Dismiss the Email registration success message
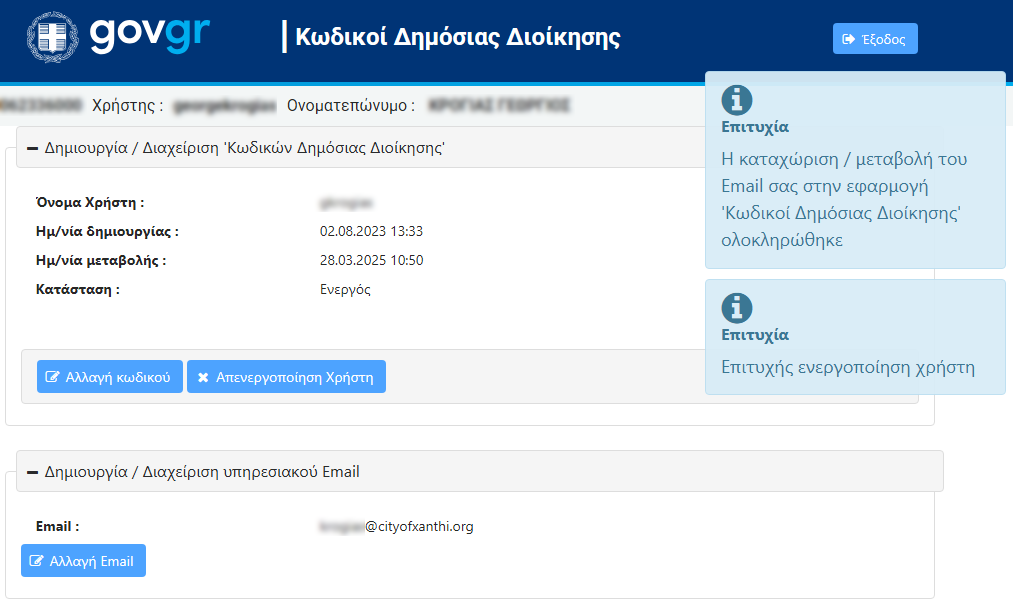This screenshot has width=1013, height=615. 854,200
